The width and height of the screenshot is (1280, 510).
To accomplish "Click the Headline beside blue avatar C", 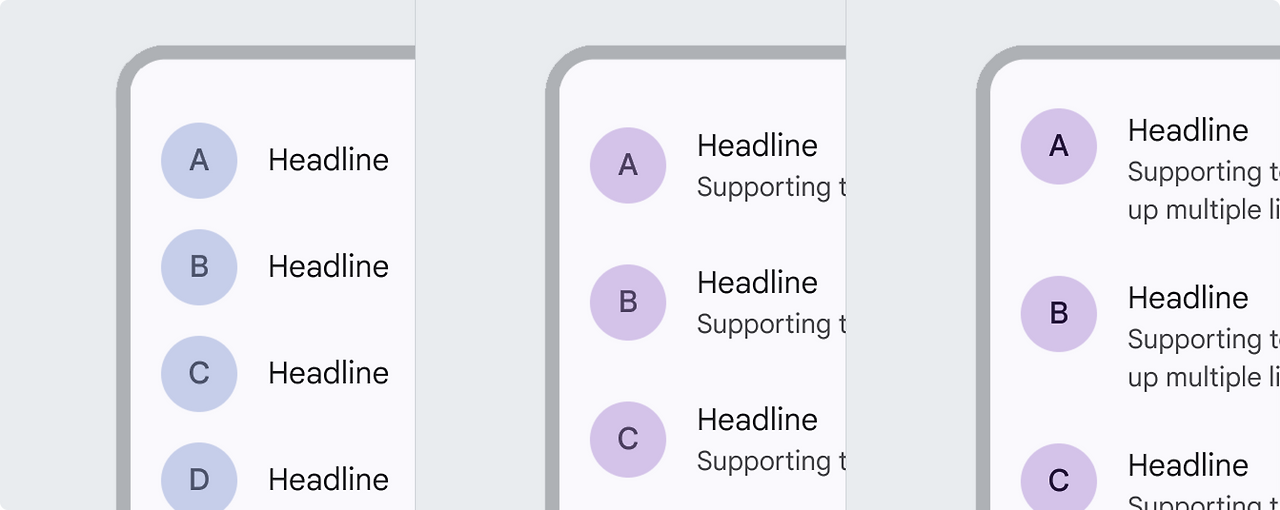I will (x=328, y=373).
